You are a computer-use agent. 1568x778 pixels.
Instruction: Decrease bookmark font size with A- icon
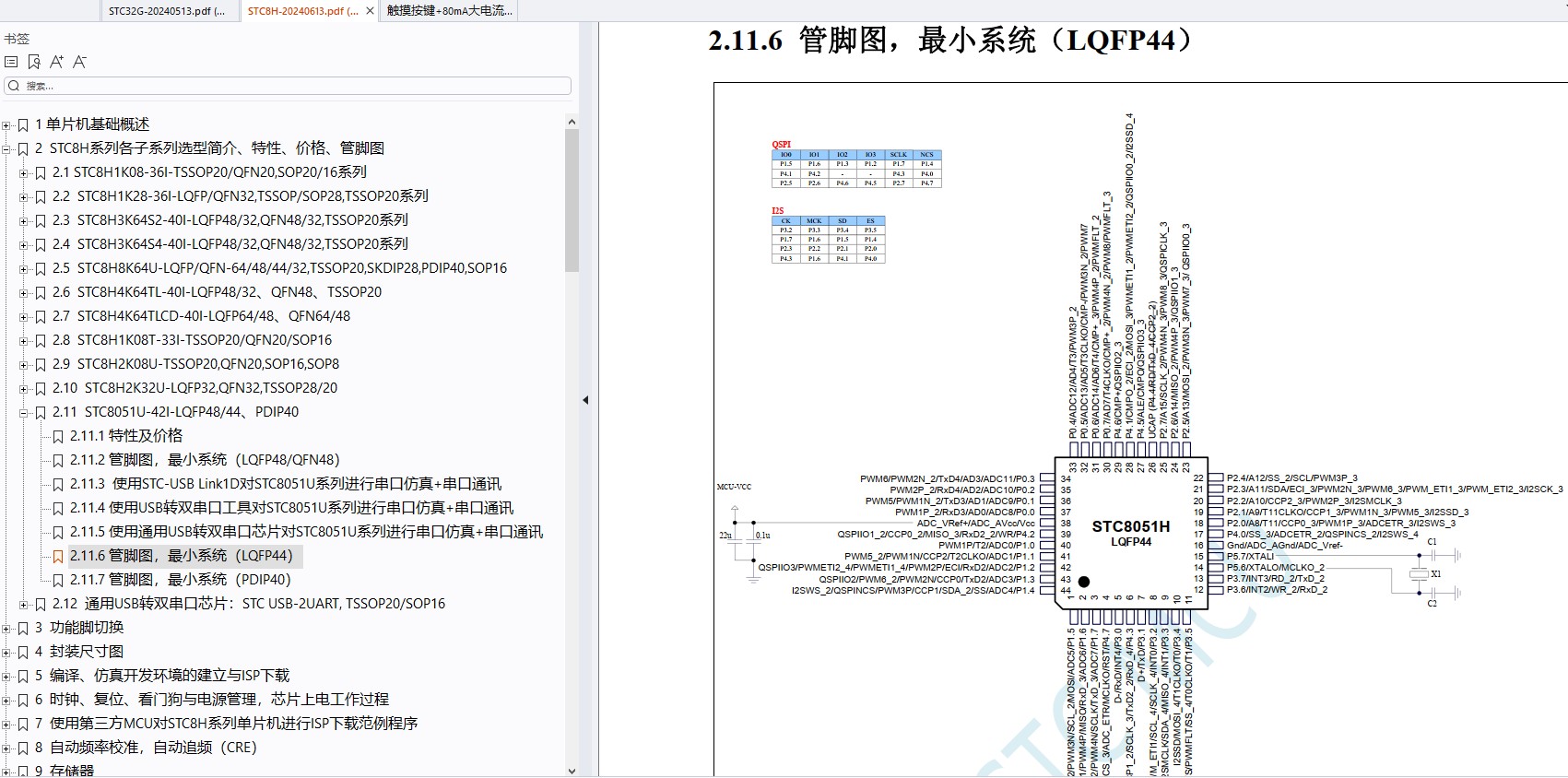click(79, 62)
